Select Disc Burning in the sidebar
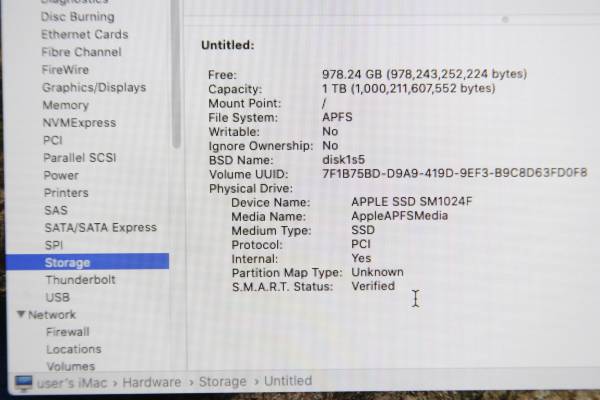 pyautogui.click(x=78, y=17)
